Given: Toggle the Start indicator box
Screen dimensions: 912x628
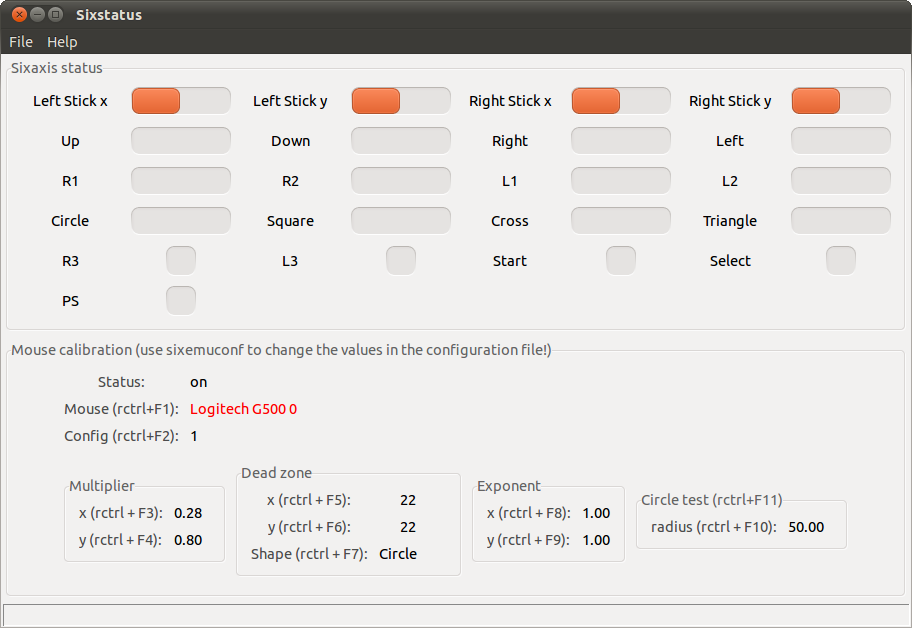Looking at the screenshot, I should 621,261.
